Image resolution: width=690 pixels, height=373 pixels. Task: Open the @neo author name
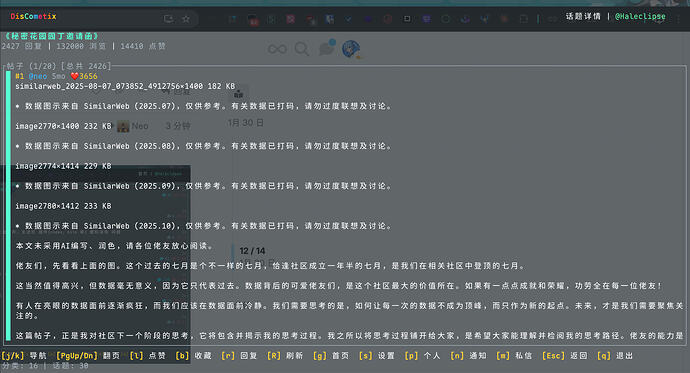(x=38, y=76)
